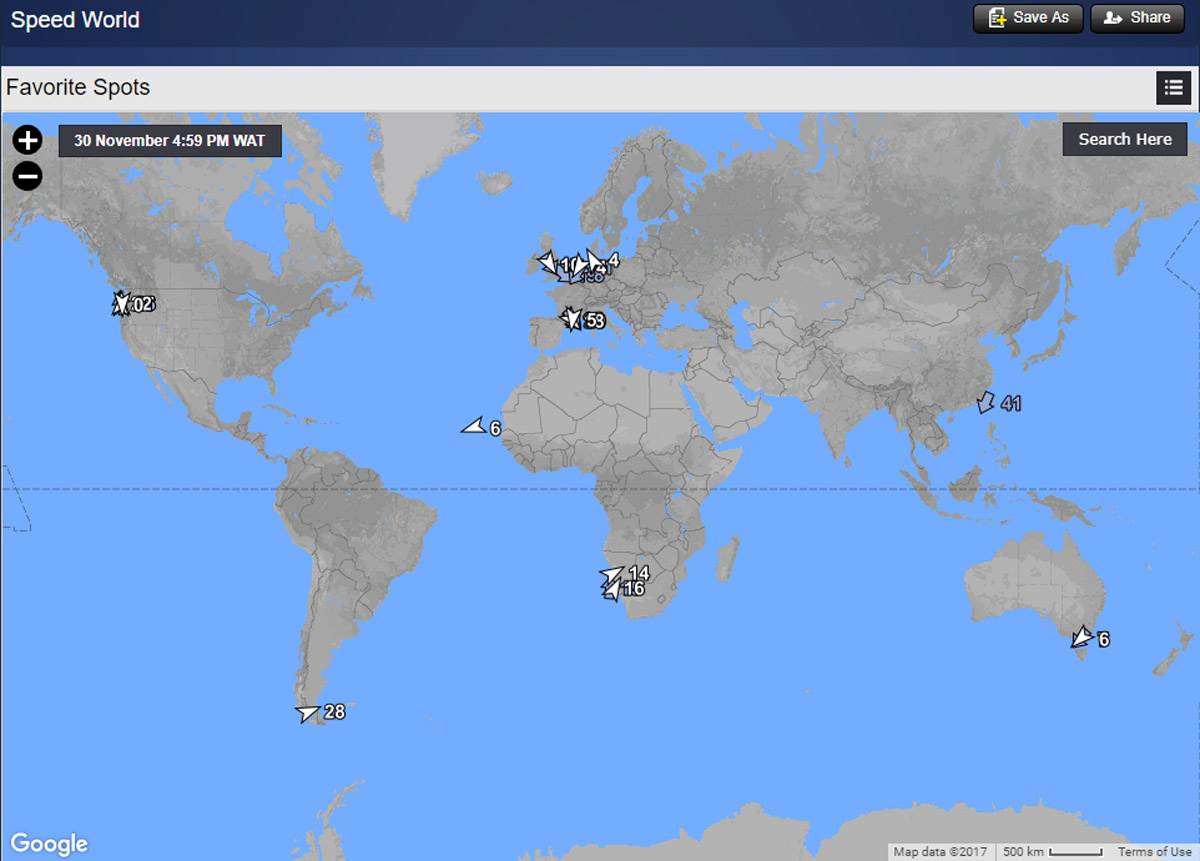Viewport: 1200px width, 861px height.
Task: Click the wind marker labeled 53 near Spain
Action: [x=572, y=319]
